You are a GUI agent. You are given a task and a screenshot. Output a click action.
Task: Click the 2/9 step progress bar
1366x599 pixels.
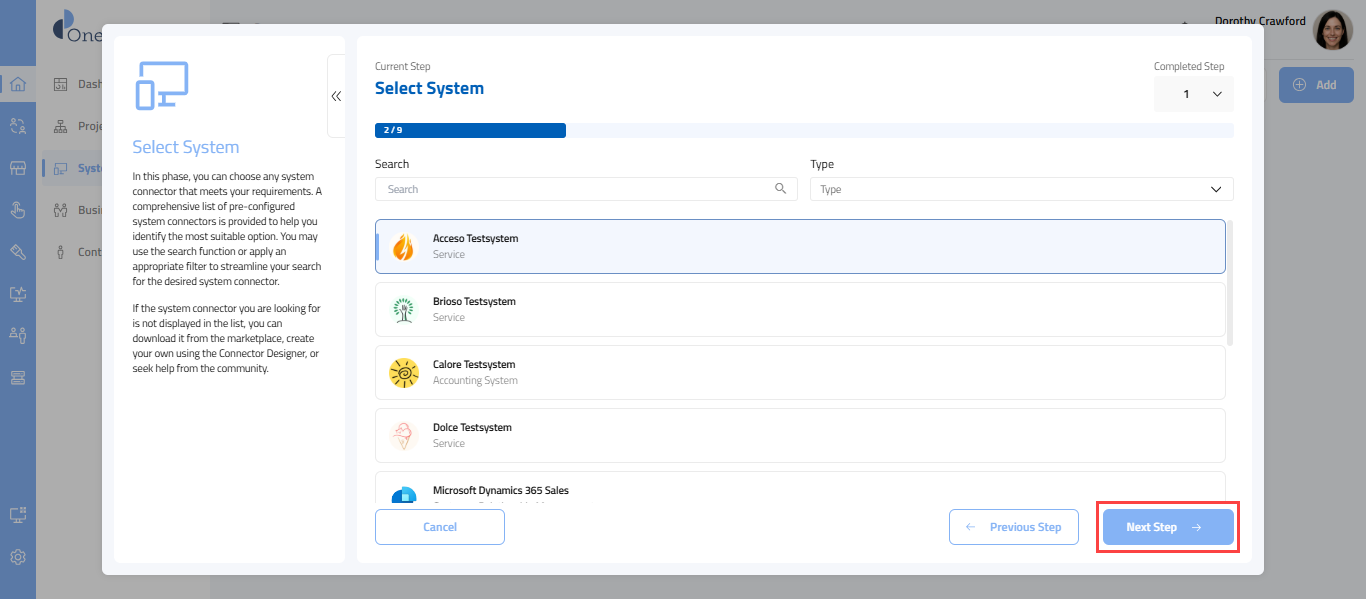[x=470, y=130]
